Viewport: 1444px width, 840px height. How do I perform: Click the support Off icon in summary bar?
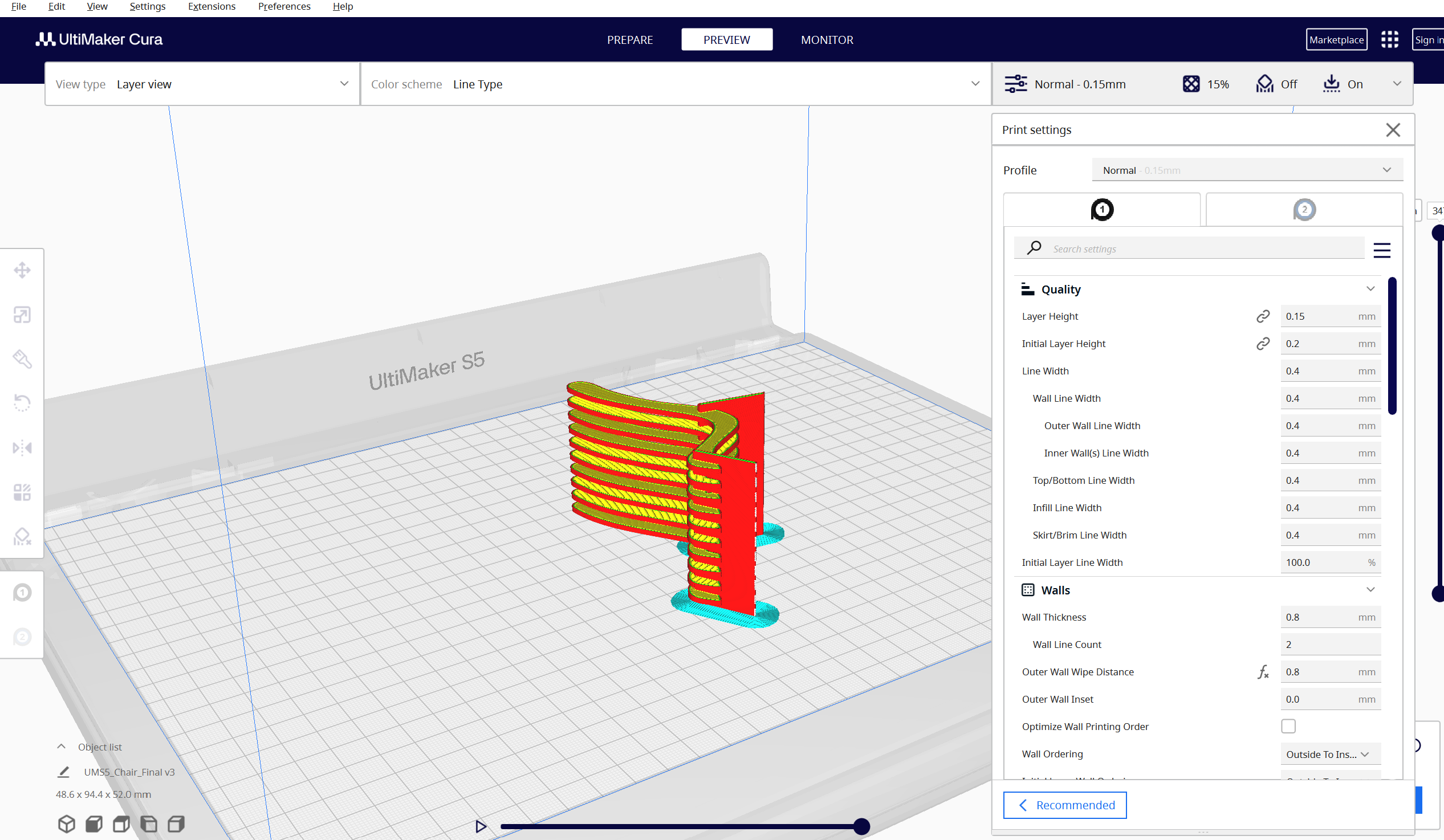pyautogui.click(x=1264, y=84)
